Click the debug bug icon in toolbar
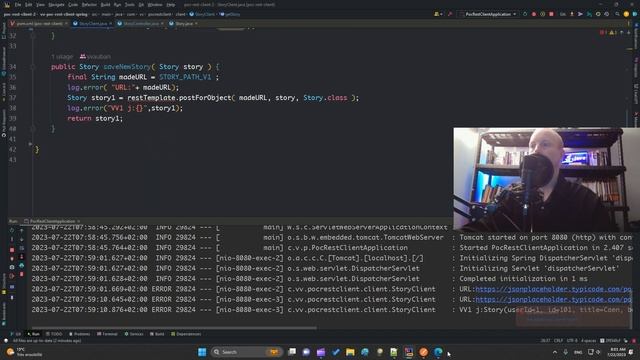 534,14
